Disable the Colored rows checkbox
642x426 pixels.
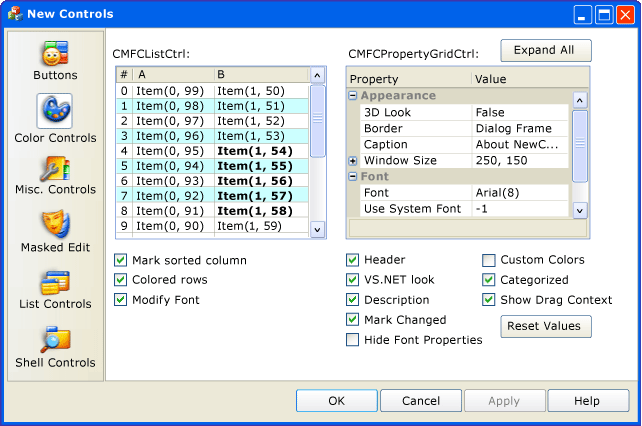120,280
